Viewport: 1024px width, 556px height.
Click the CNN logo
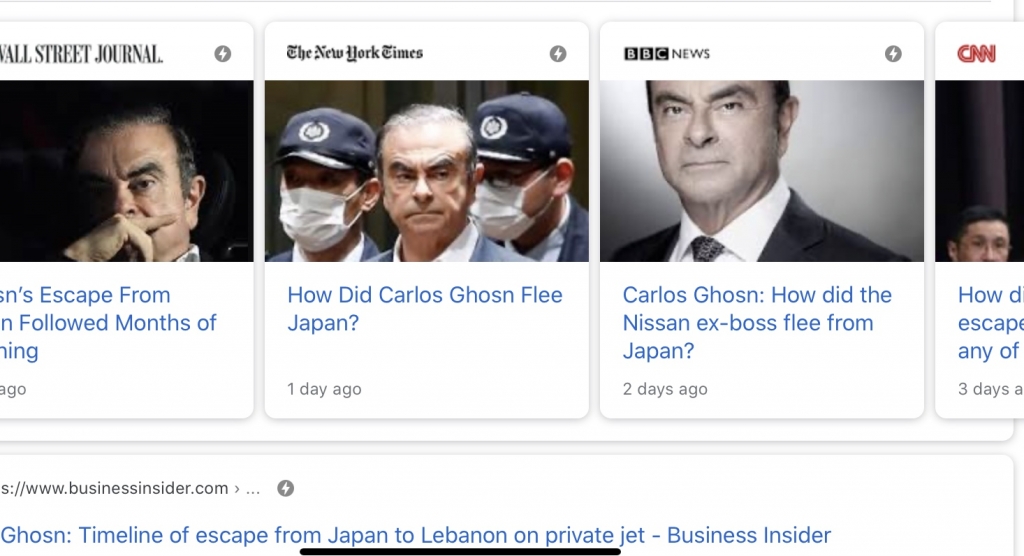point(976,54)
